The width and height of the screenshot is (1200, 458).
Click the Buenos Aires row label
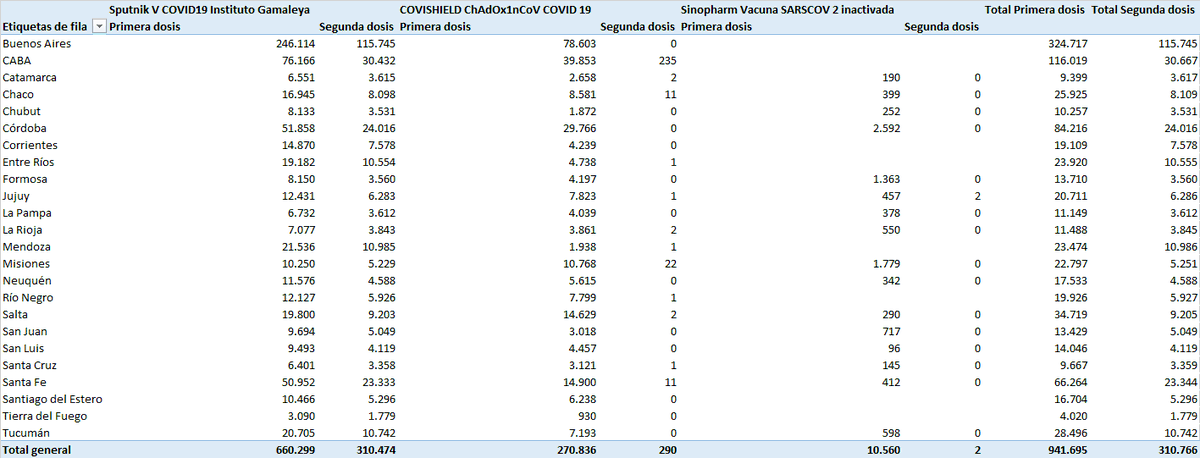pyautogui.click(x=37, y=44)
